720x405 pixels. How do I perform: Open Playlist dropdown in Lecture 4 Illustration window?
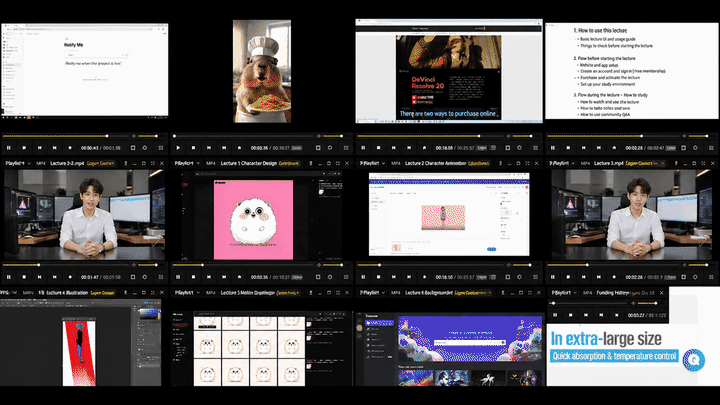pos(8,292)
